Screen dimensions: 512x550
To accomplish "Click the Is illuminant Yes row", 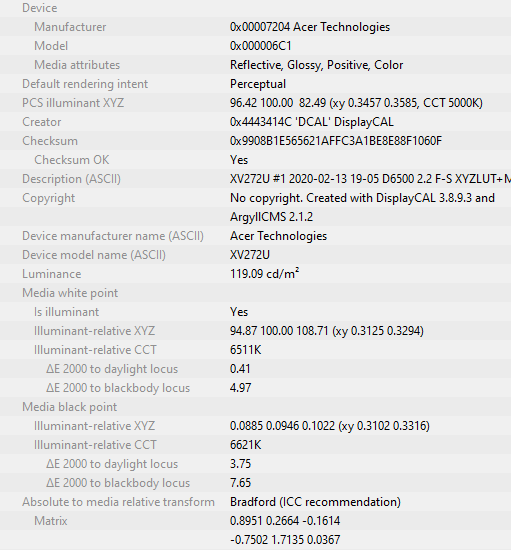I will pyautogui.click(x=255, y=312).
